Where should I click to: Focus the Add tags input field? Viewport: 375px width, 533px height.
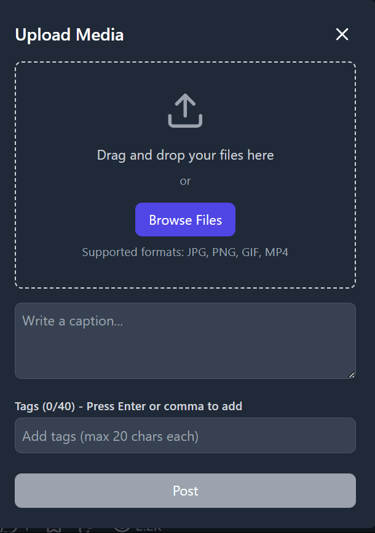tap(185, 435)
